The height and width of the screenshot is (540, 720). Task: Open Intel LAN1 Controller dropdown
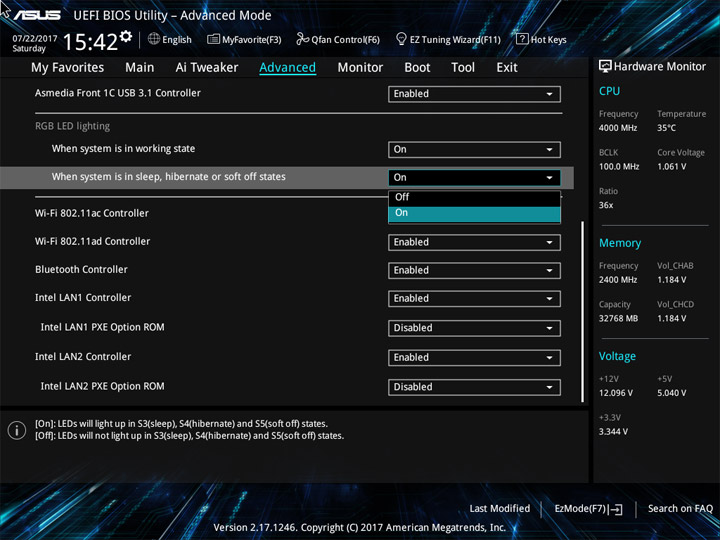tap(474, 298)
